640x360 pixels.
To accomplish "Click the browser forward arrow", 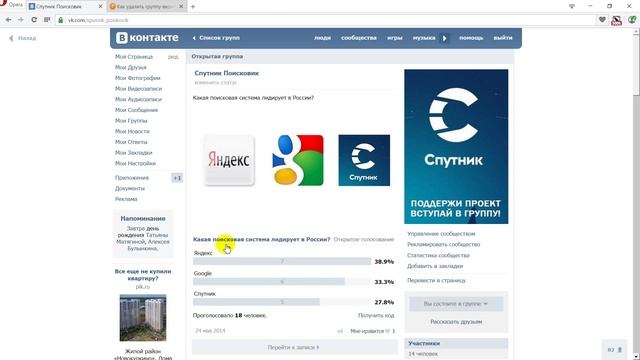I will [x=21, y=20].
